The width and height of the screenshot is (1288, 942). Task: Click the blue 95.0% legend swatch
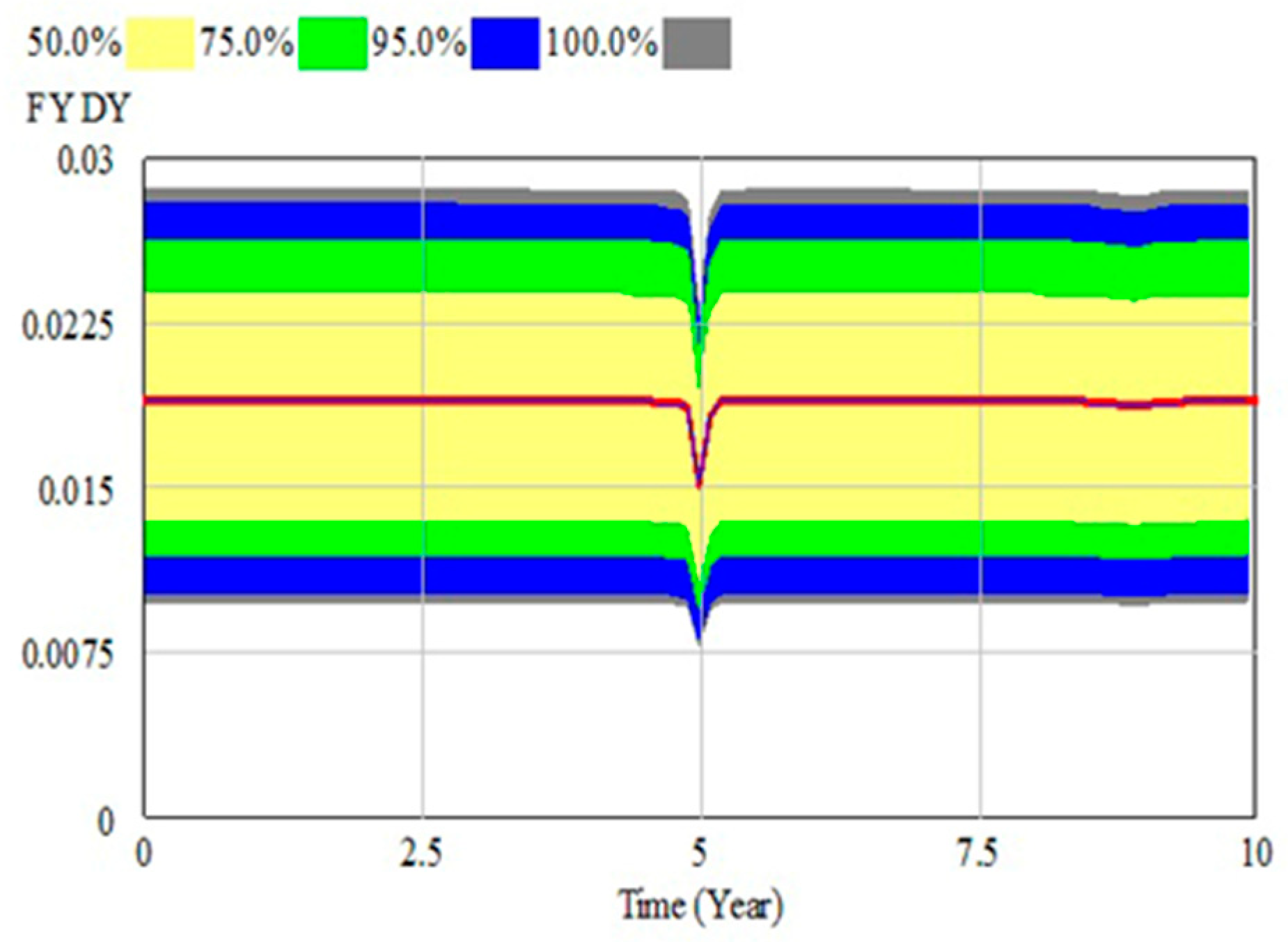[x=505, y=44]
